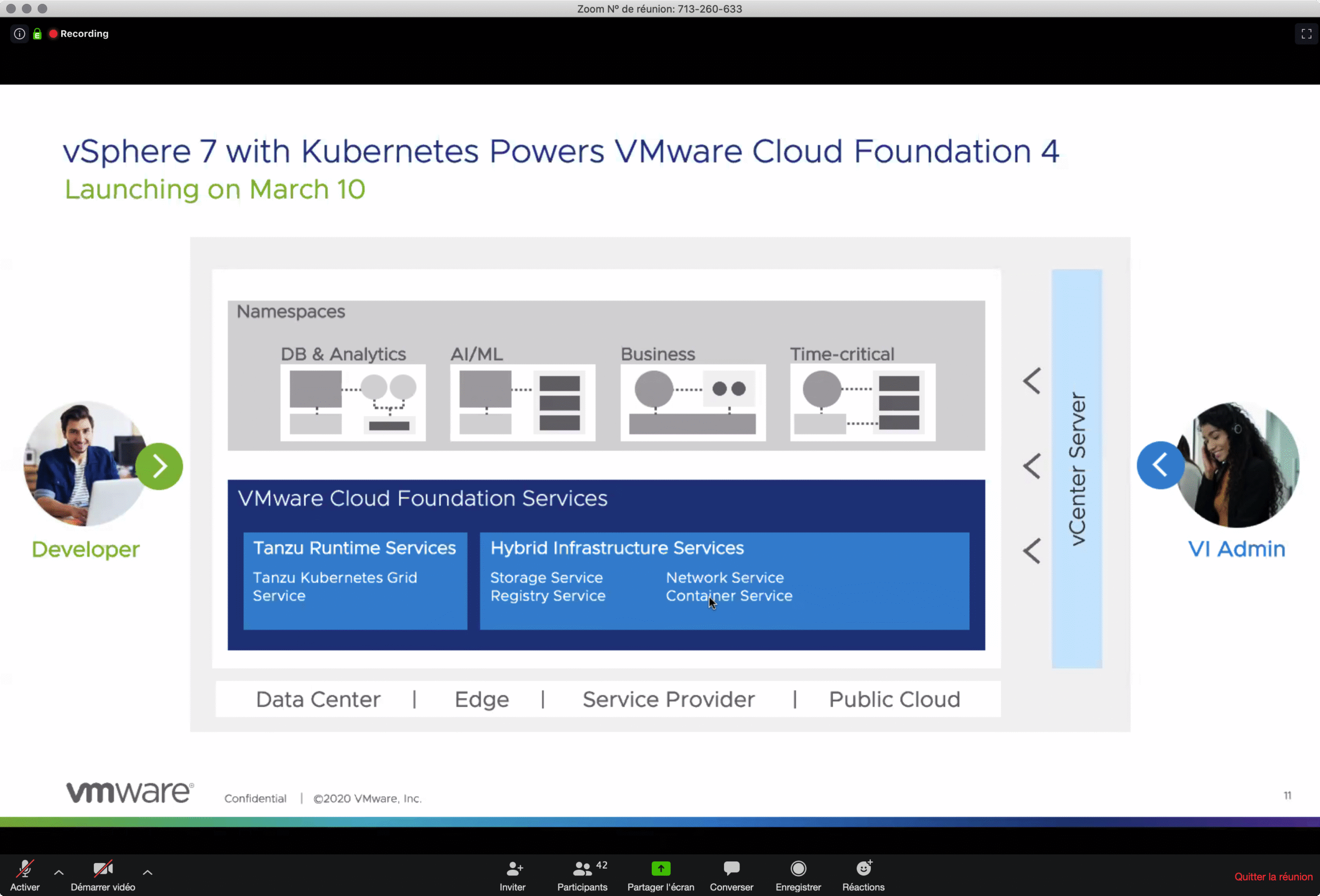Click the top chevron beside vCenter Server
The height and width of the screenshot is (896, 1320).
click(x=1031, y=380)
